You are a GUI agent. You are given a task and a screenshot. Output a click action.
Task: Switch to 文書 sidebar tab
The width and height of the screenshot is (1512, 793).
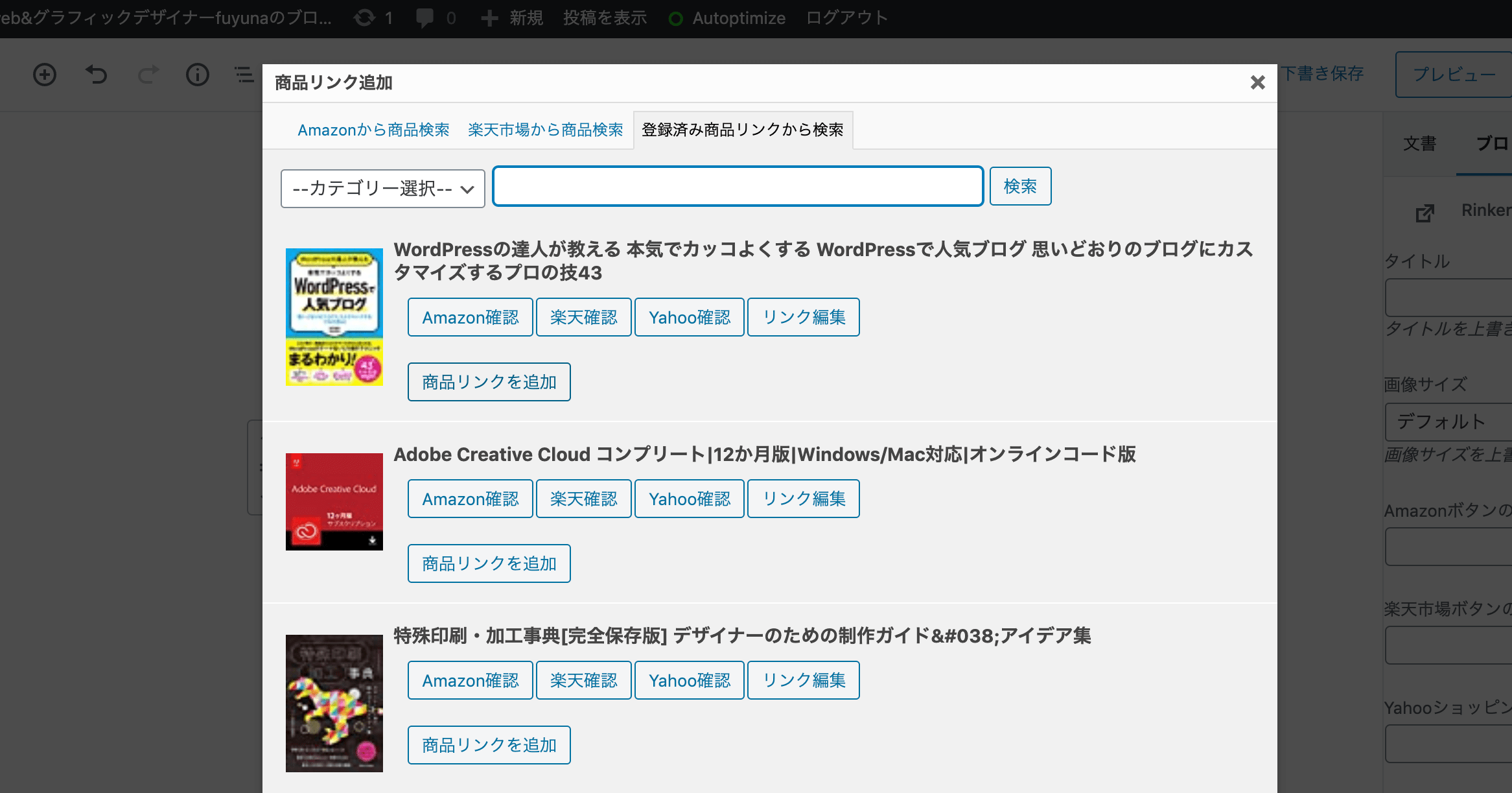tap(1420, 143)
